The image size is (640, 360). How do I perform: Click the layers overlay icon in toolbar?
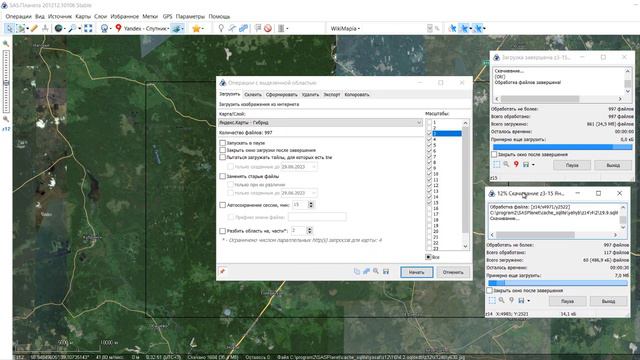[x=177, y=28]
